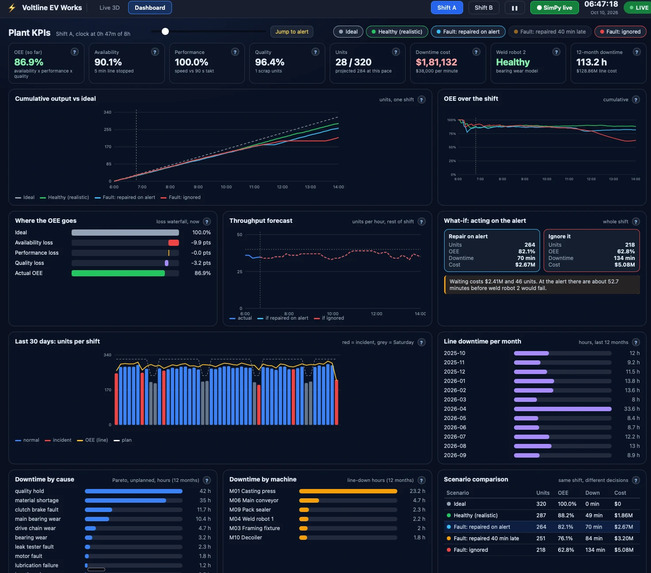Viewport: 651px width, 573px height.
Task: Select Shift B
Action: (x=484, y=8)
